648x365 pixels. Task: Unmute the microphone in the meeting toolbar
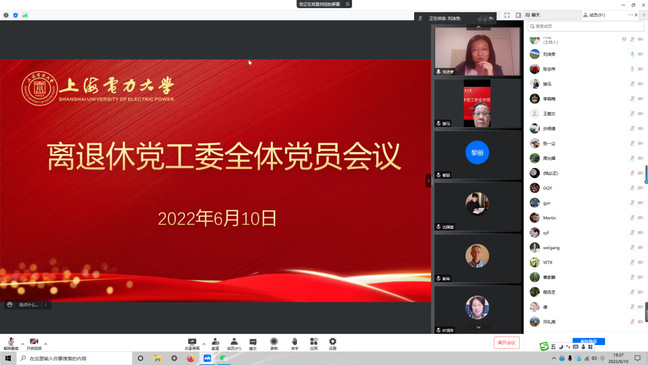click(x=11, y=343)
